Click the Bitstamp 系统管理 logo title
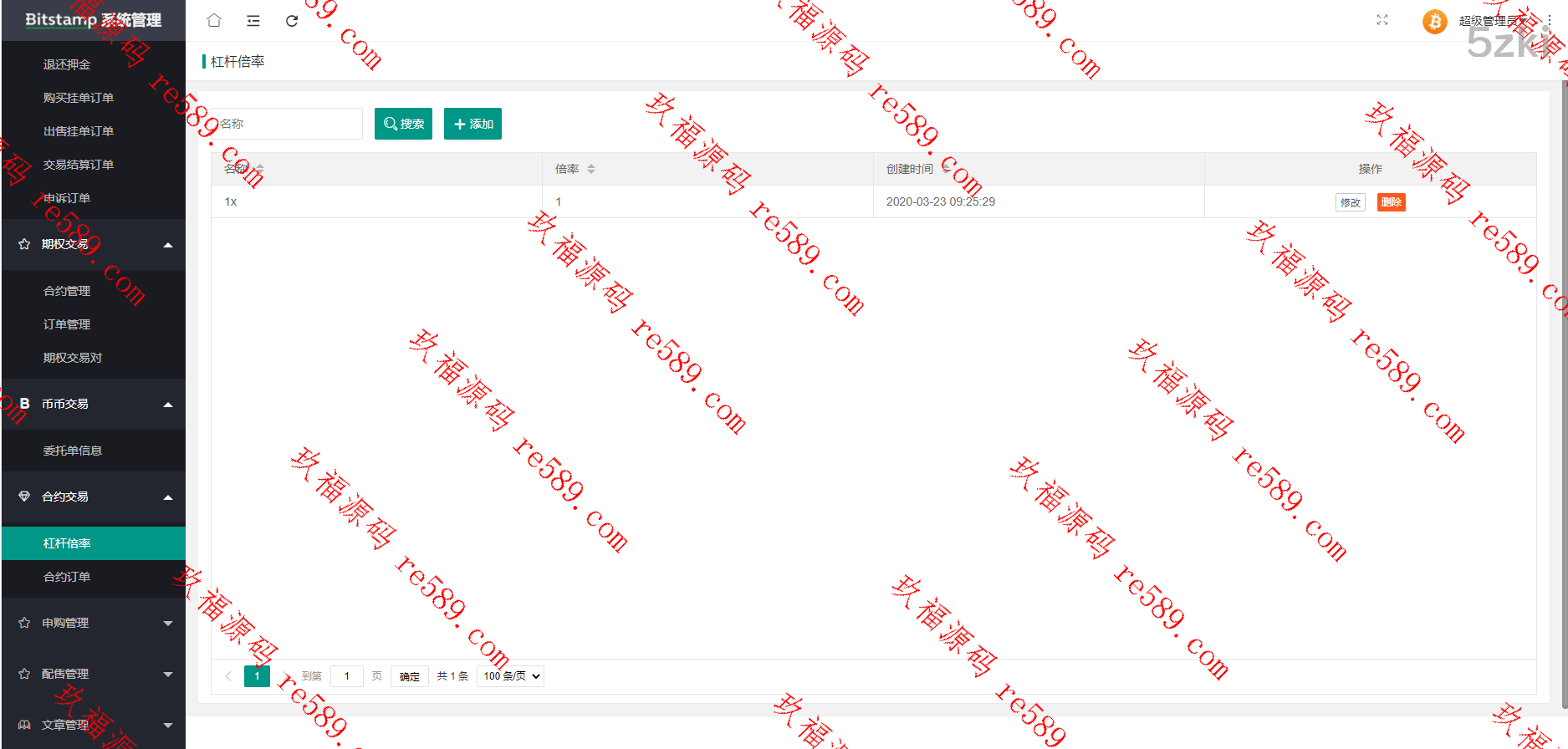This screenshot has height=749, width=1568. [x=94, y=20]
